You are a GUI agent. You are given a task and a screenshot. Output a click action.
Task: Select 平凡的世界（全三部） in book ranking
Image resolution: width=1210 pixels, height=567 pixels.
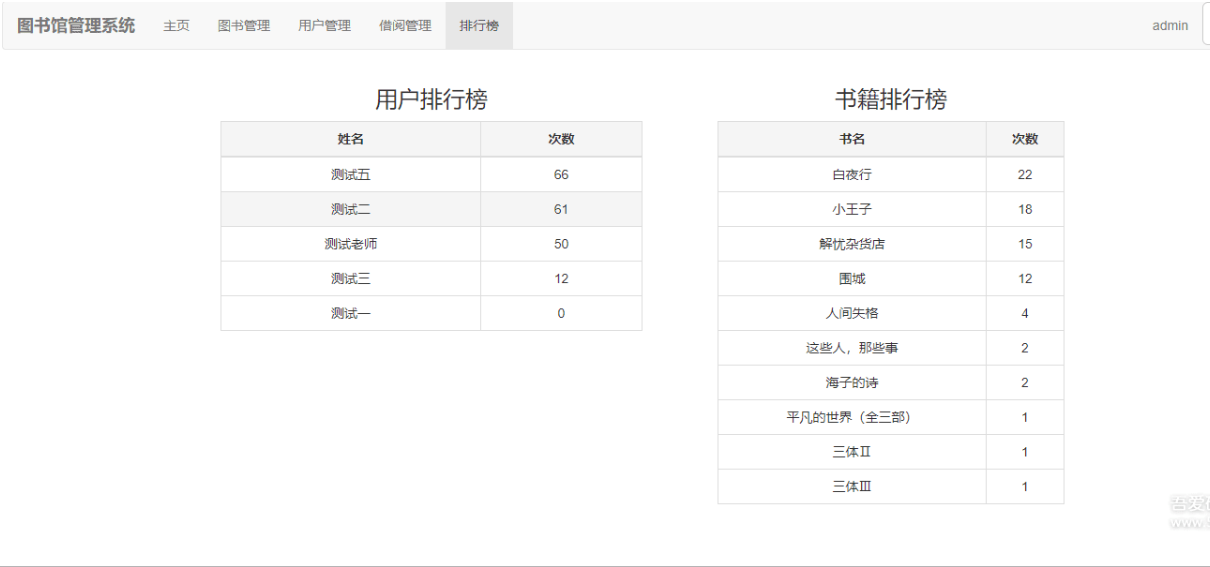tap(851, 418)
